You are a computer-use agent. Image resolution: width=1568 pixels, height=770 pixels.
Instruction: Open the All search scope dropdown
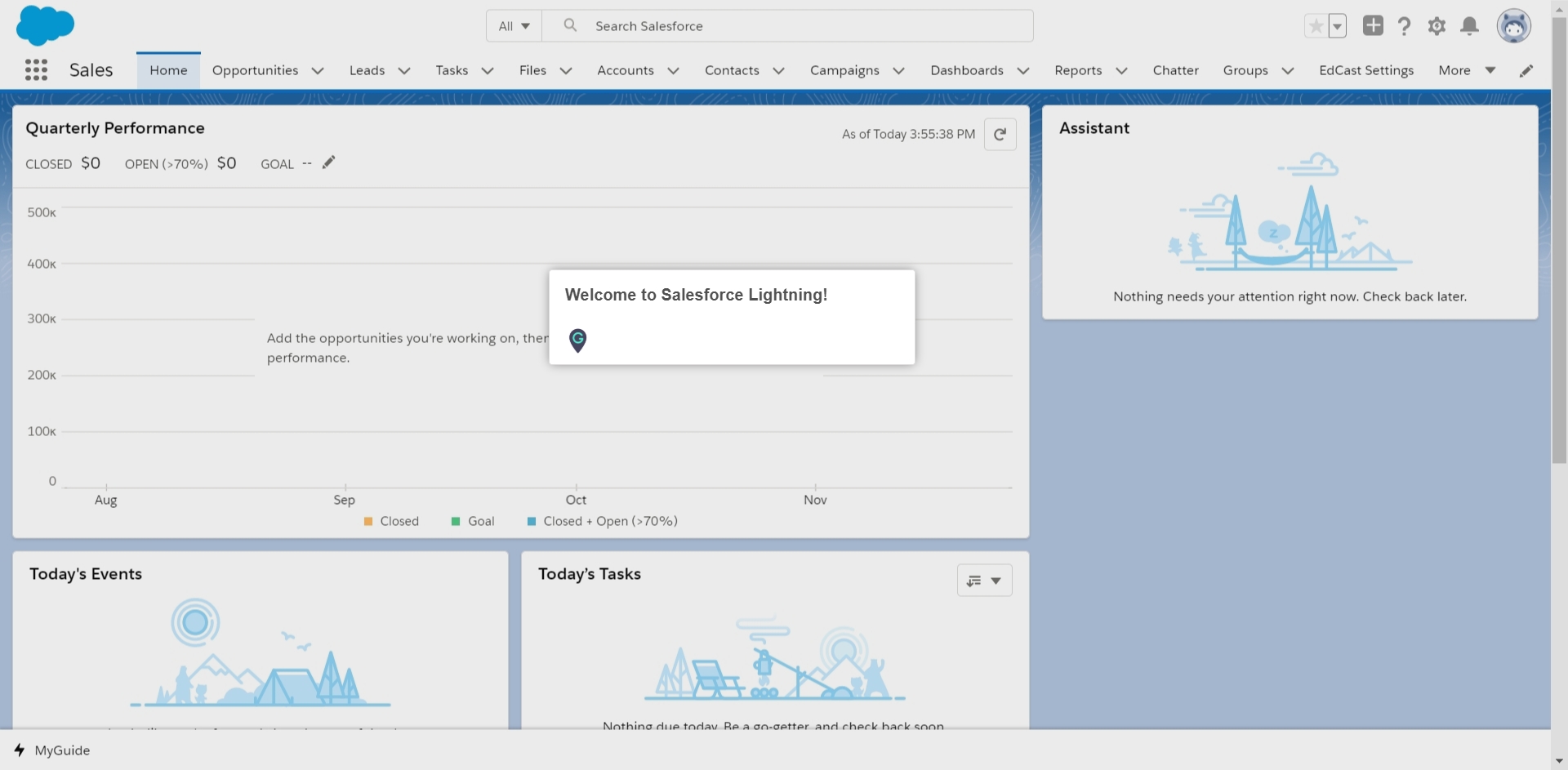514,26
